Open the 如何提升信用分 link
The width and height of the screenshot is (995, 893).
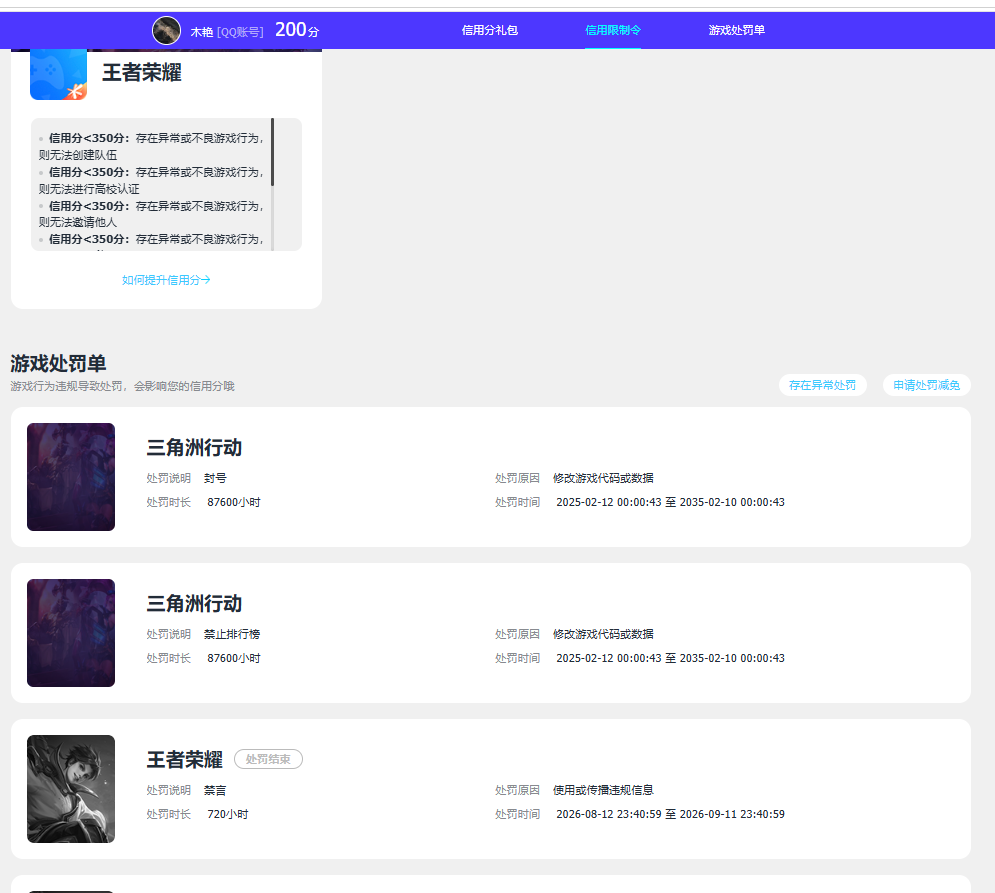[166, 280]
